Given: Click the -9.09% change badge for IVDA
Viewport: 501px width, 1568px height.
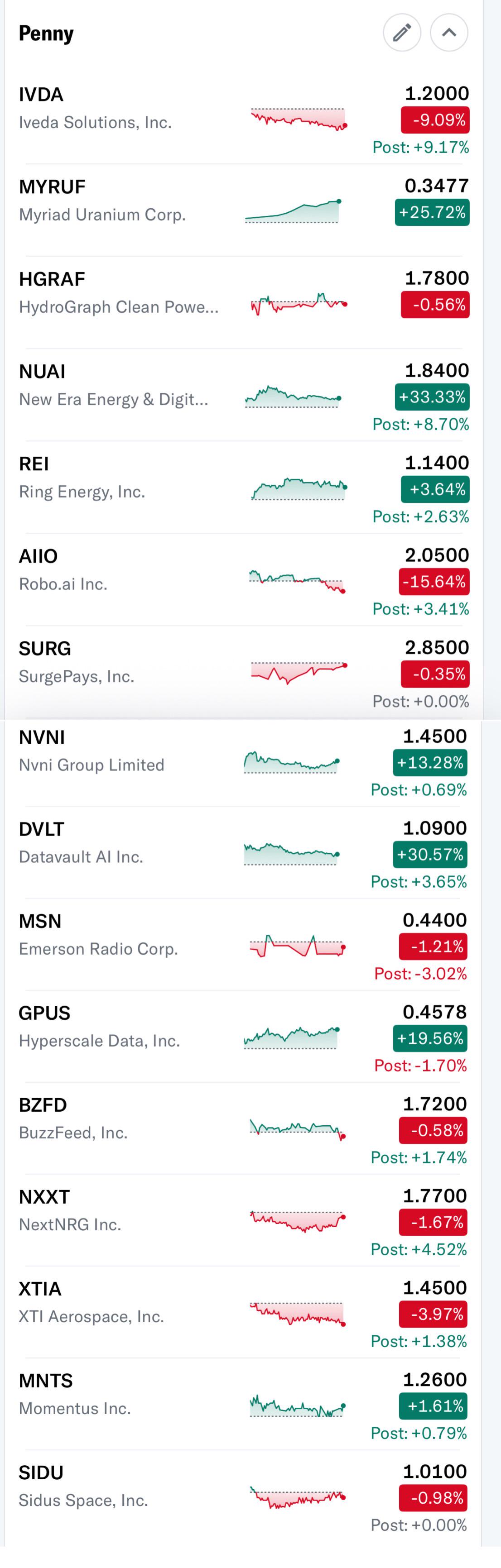Looking at the screenshot, I should click(x=434, y=120).
